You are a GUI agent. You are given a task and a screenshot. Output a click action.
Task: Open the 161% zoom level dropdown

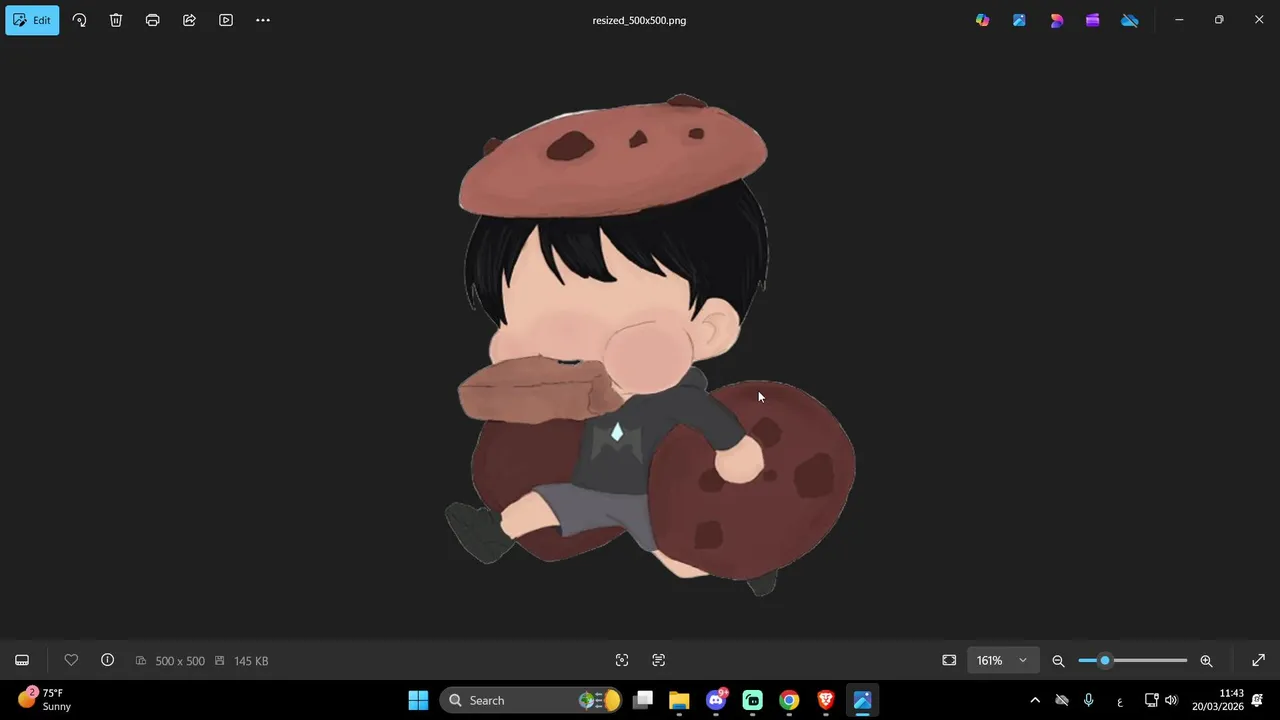[1002, 660]
